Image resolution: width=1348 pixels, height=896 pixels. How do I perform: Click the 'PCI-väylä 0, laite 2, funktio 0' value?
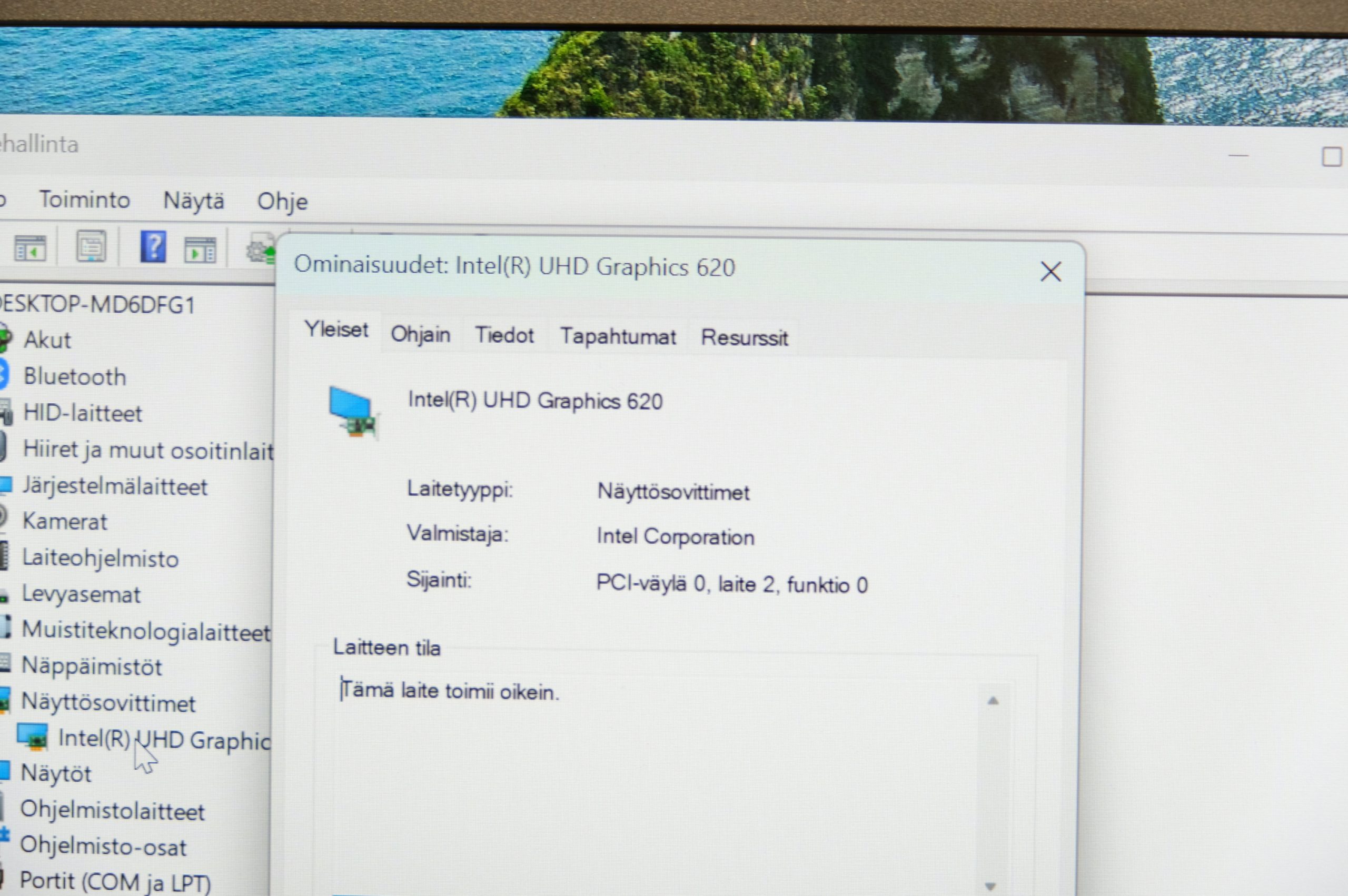tap(732, 584)
